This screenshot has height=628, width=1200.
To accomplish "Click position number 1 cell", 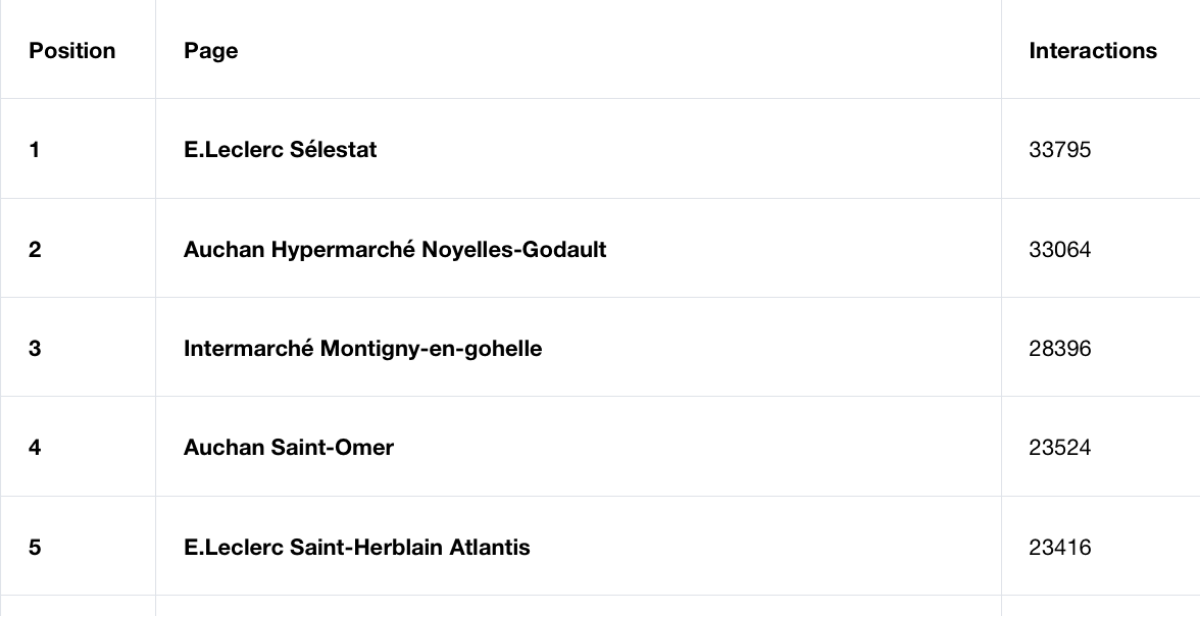I will 78,149.
